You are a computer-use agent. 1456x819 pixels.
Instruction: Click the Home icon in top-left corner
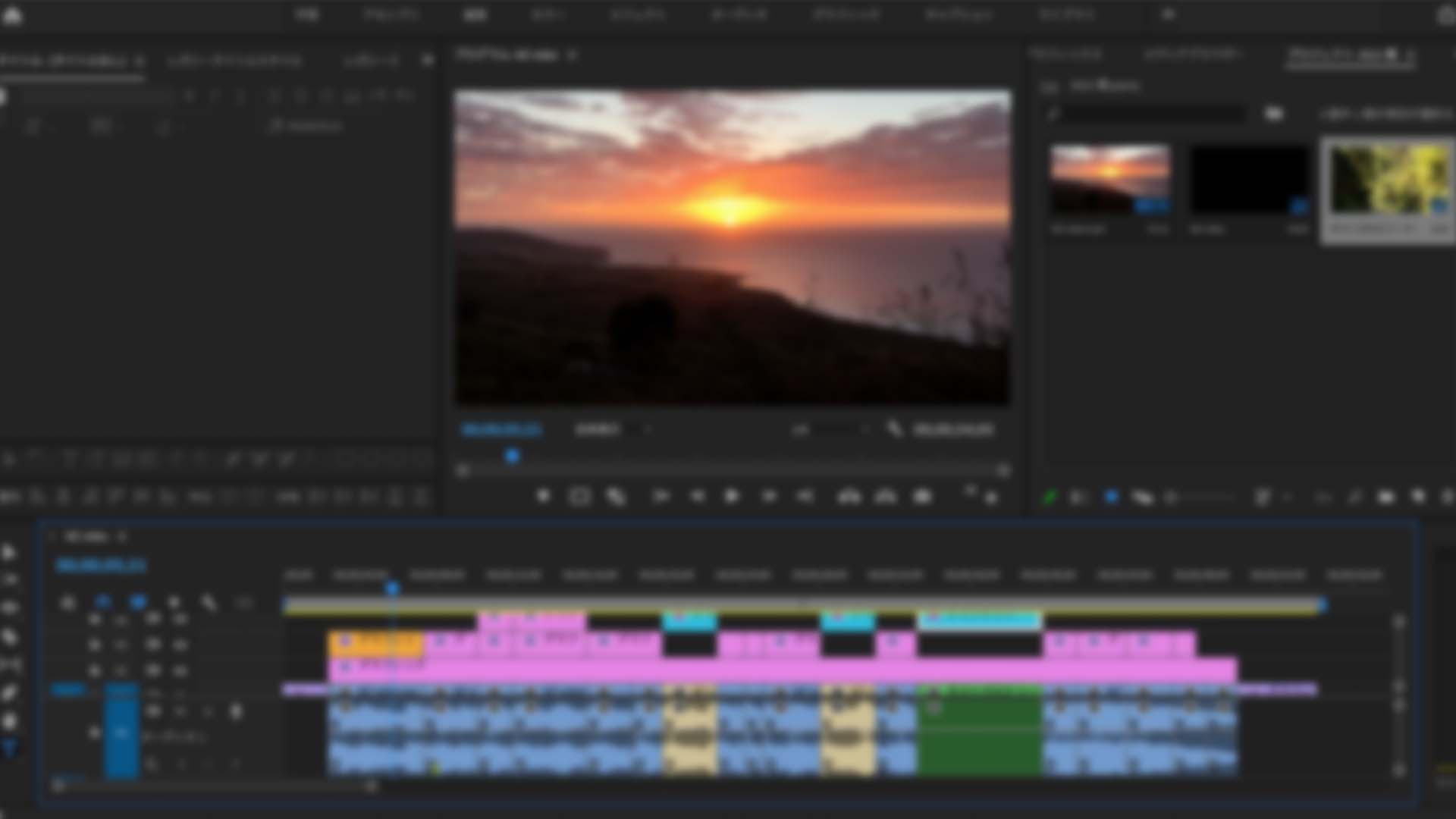(12, 15)
